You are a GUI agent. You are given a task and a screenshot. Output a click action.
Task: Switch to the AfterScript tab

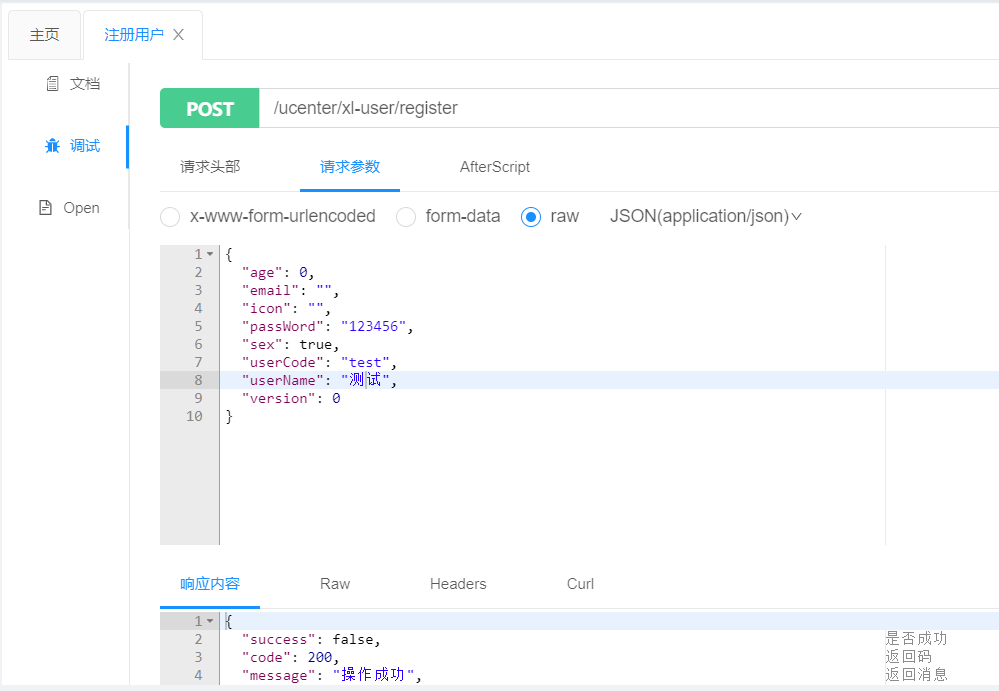[495, 167]
